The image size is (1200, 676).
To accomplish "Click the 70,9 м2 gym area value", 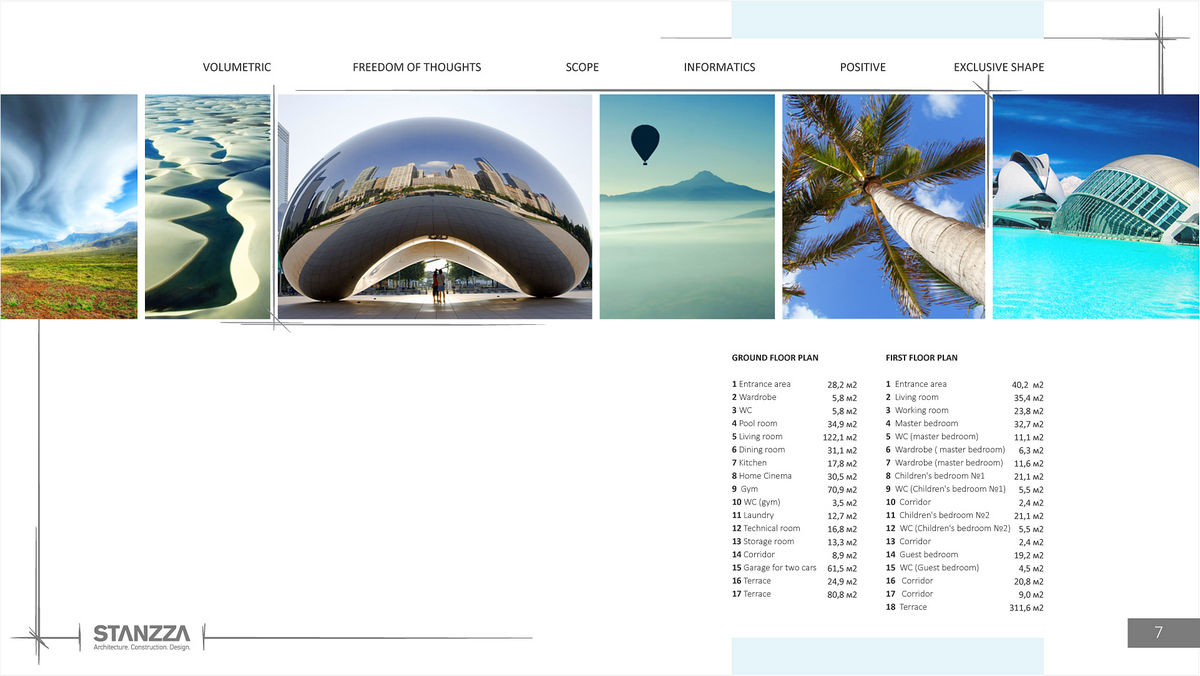I will click(842, 490).
